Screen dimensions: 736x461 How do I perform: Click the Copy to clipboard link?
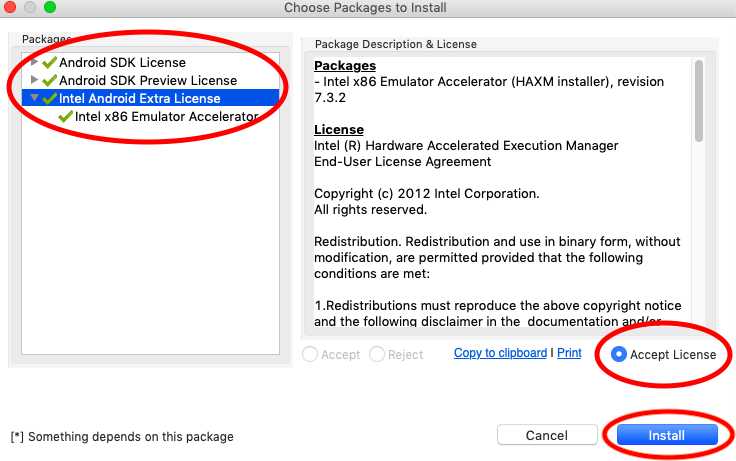click(500, 353)
